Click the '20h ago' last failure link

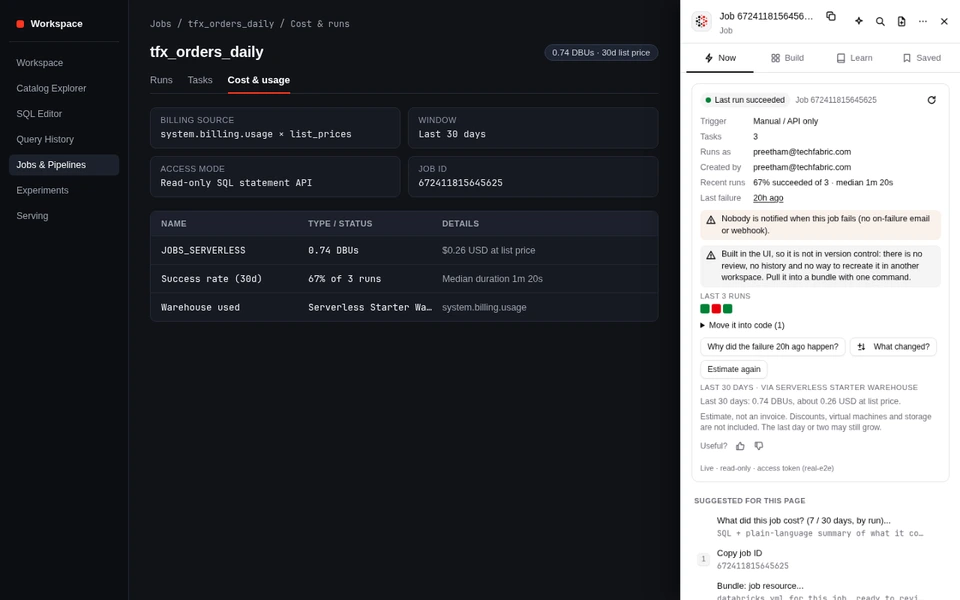[768, 198]
